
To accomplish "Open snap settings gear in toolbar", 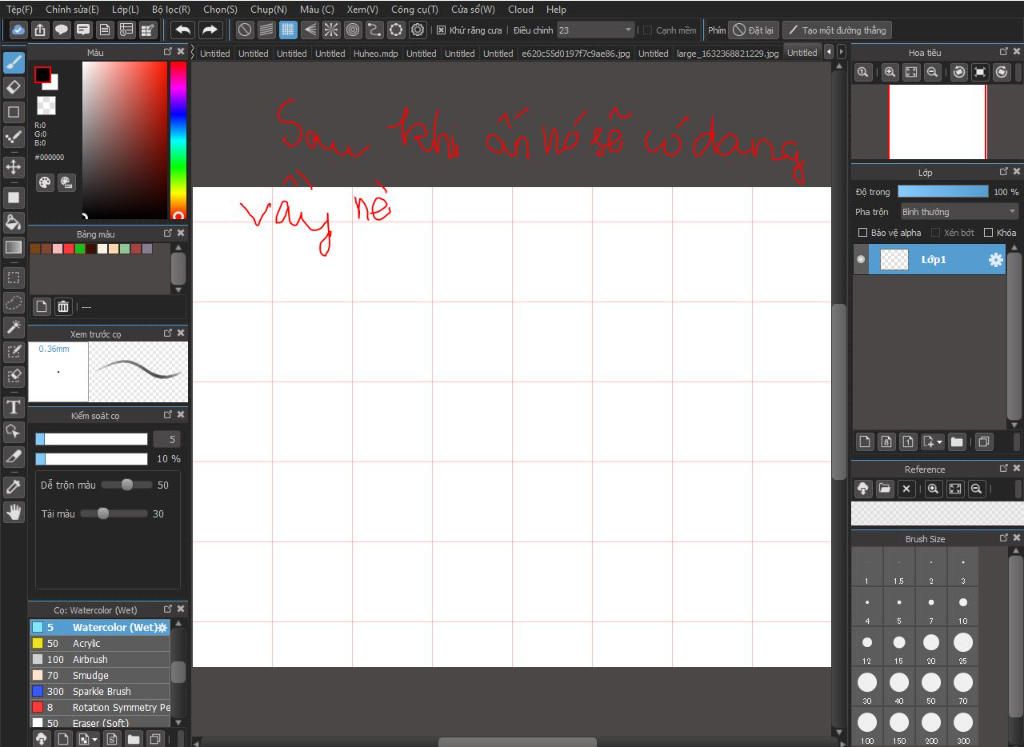I will pyautogui.click(x=417, y=30).
